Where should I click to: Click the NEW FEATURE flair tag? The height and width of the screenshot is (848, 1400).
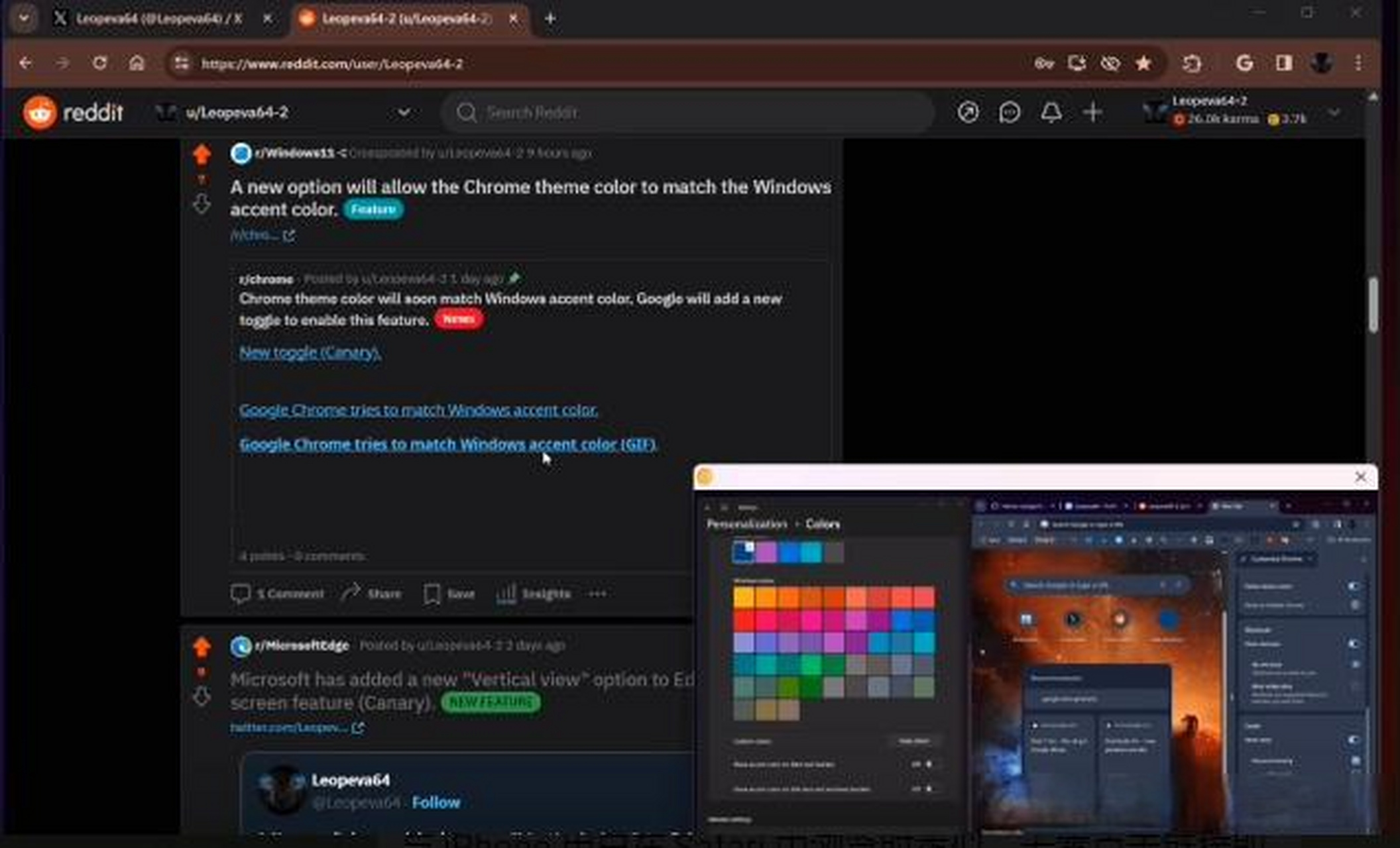[x=491, y=702]
